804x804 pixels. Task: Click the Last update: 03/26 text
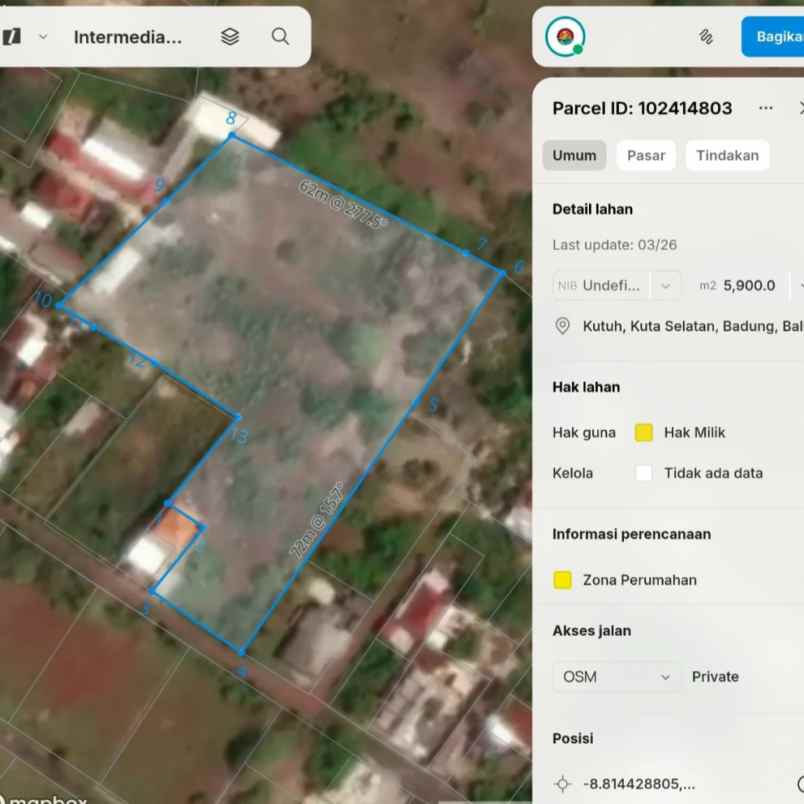[x=614, y=245]
